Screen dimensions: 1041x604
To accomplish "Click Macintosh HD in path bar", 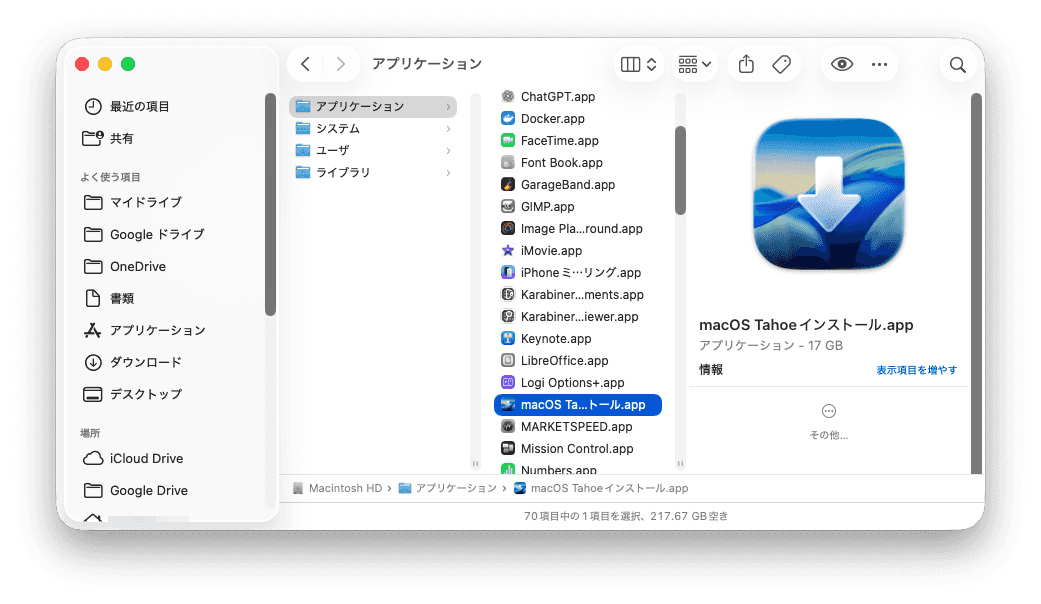I will 345,488.
